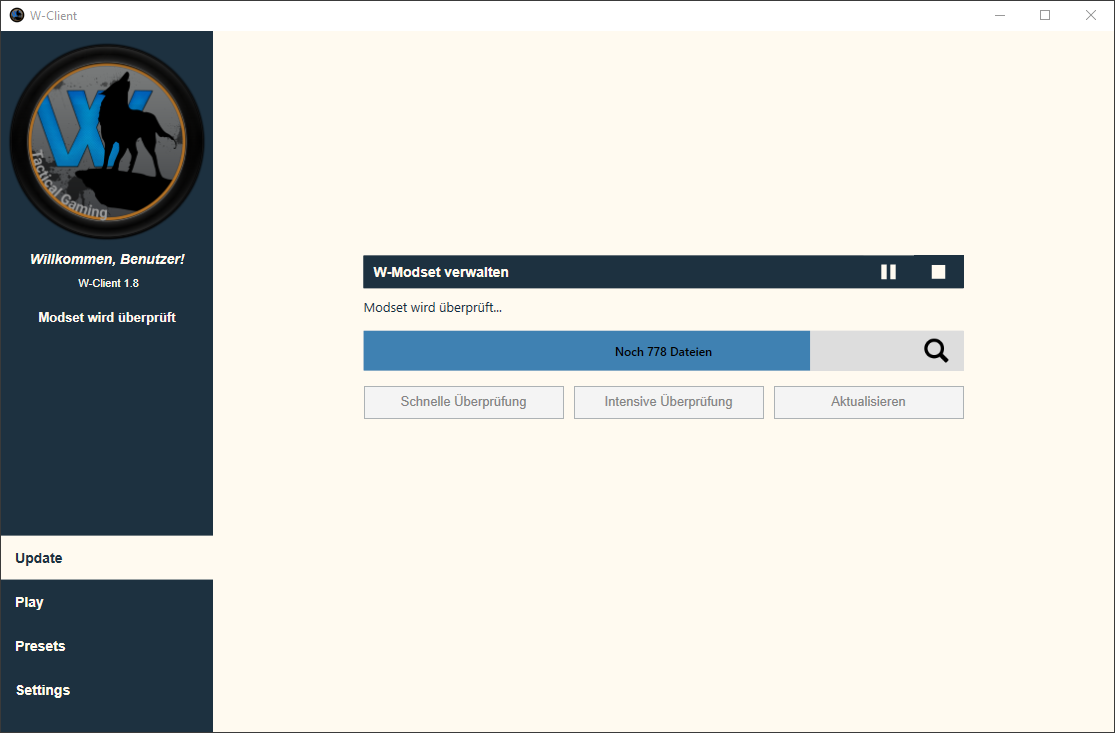Pause the modset verification

point(888,272)
